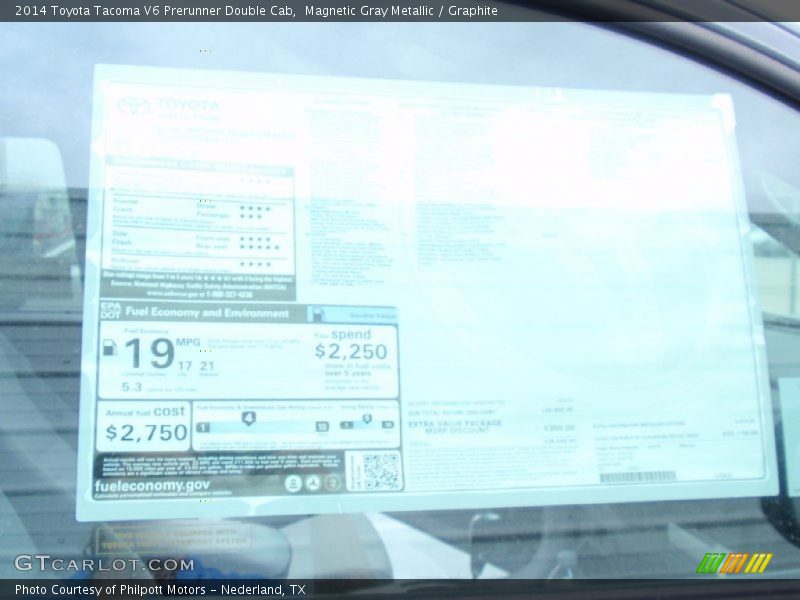The width and height of the screenshot is (800, 600).
Task: Click the barcode on the sticker
Action: 636,477
